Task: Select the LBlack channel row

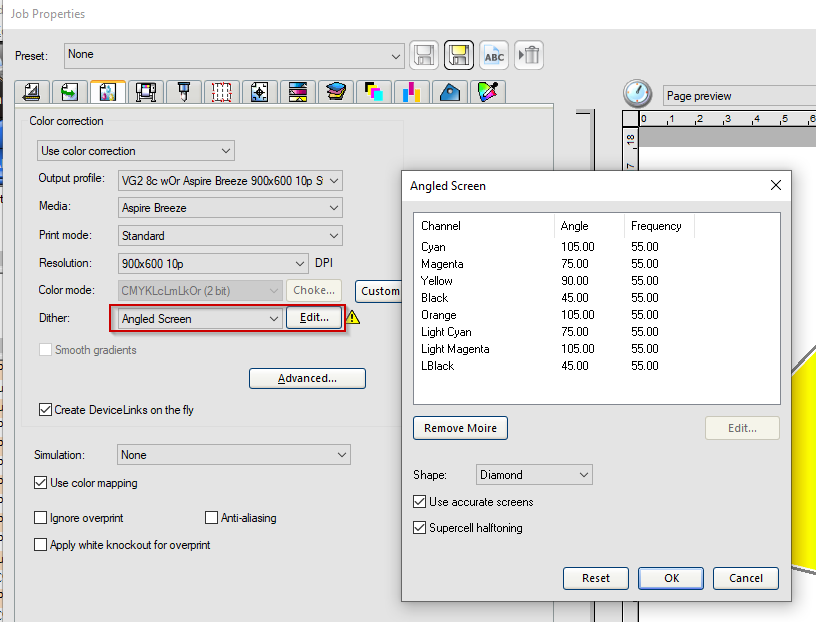Action: (596, 366)
